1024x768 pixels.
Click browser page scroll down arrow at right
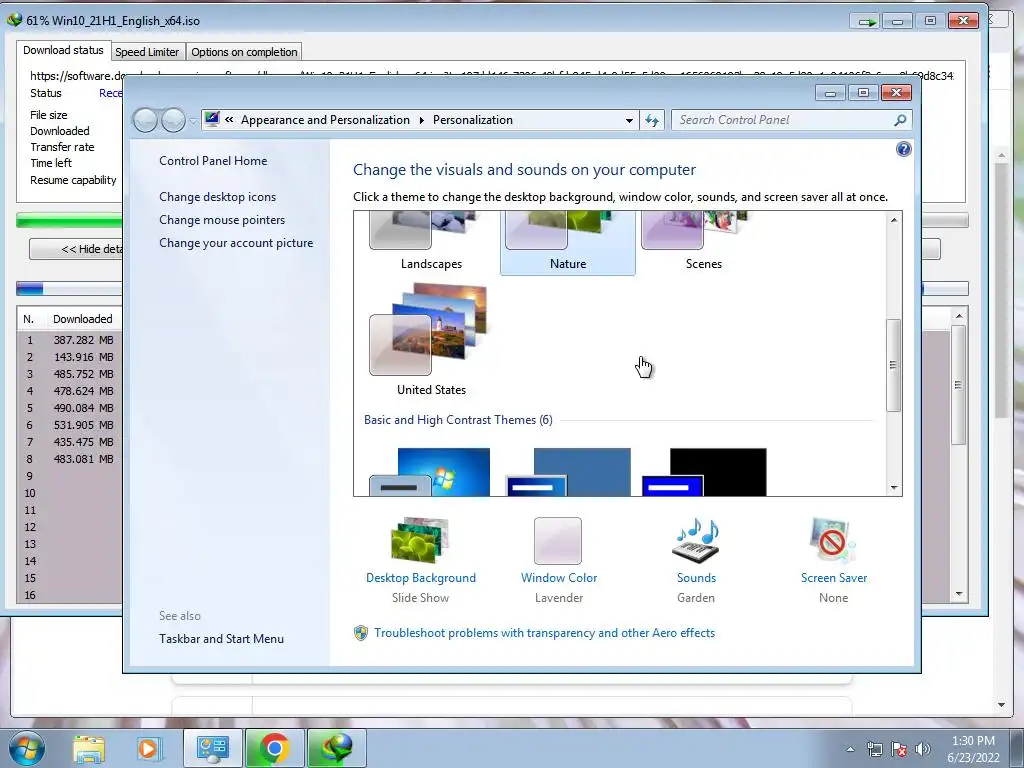point(1001,705)
